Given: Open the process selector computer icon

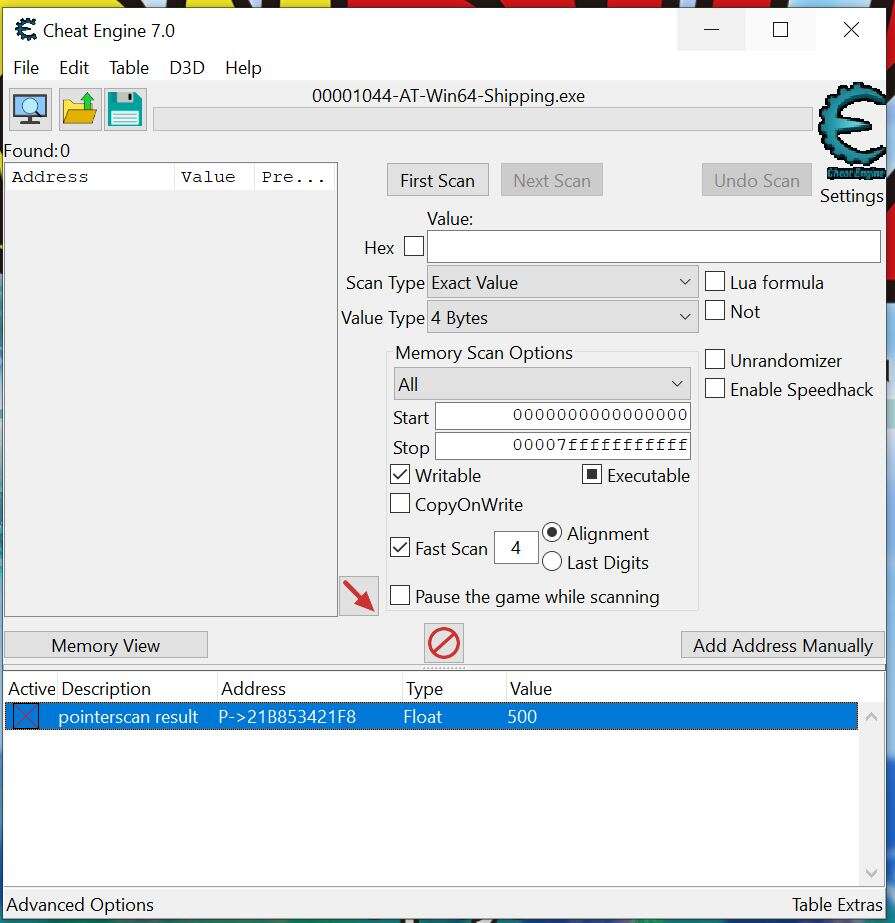Looking at the screenshot, I should click(30, 109).
